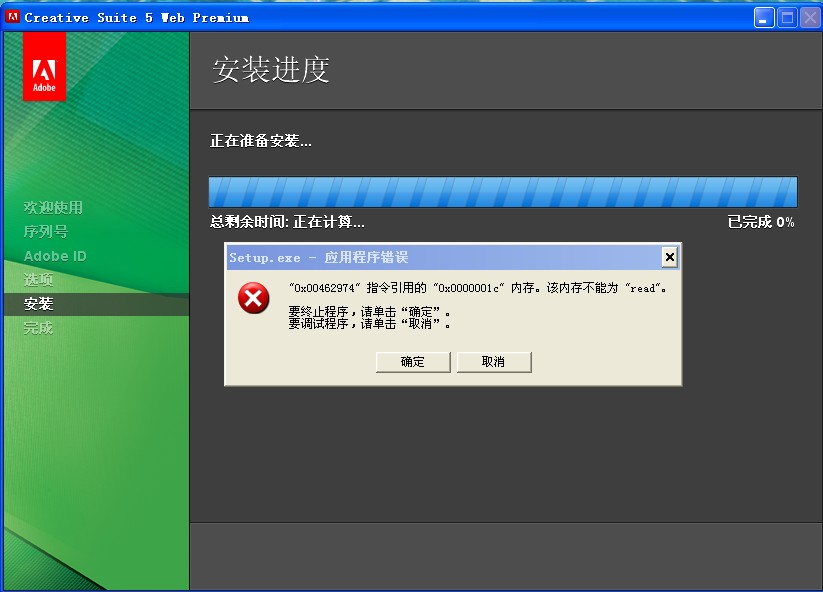This screenshot has height=592, width=823.
Task: Click the red error icon in dialog
Action: [254, 298]
